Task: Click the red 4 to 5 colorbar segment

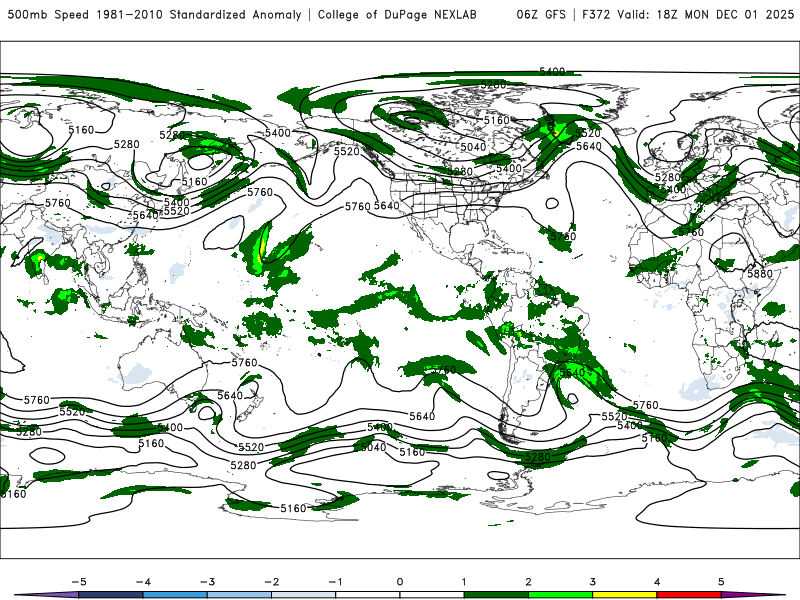Action: point(689,595)
